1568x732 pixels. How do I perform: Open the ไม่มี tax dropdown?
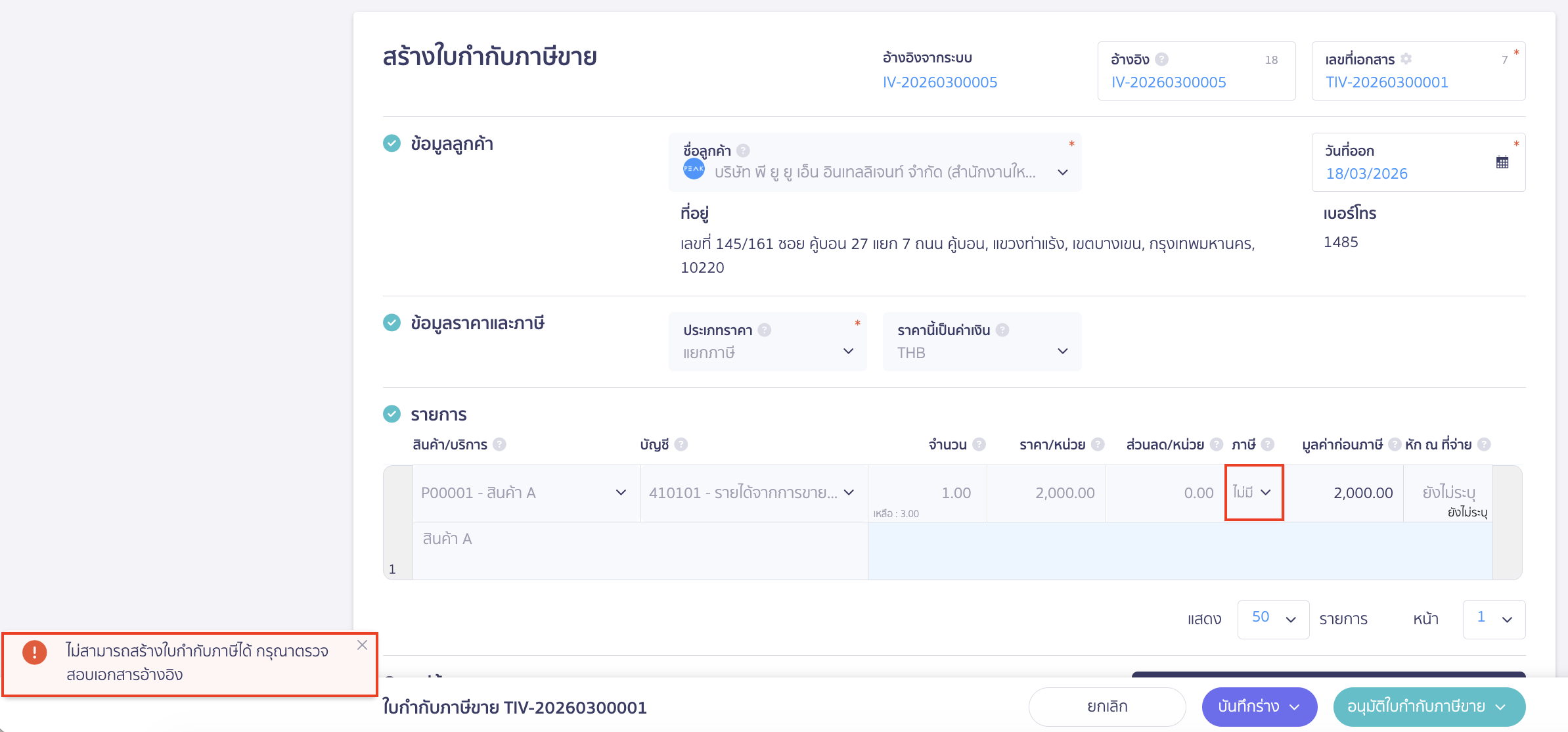point(1253,492)
